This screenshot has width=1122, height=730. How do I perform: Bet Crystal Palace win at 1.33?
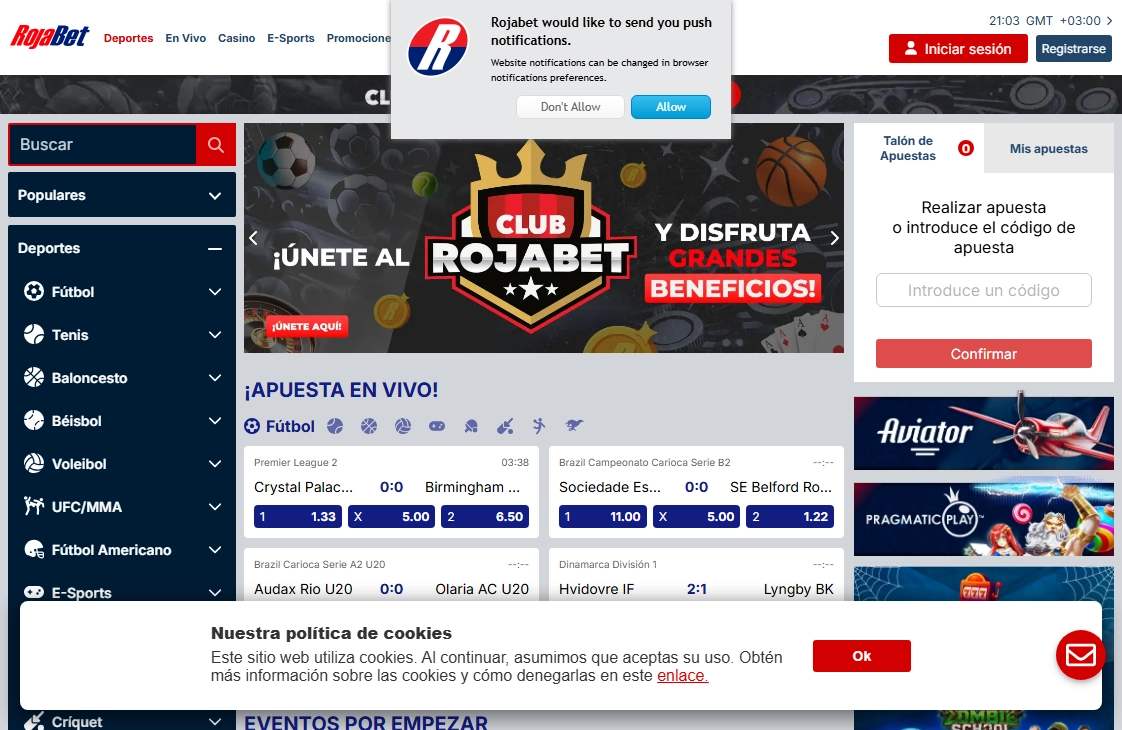pos(298,517)
